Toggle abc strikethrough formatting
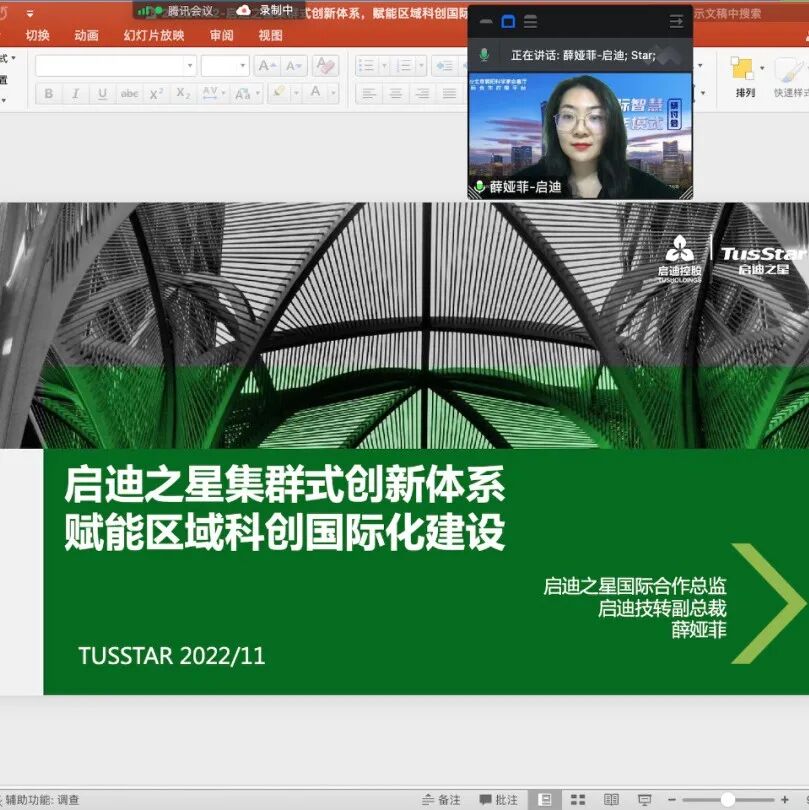The image size is (809, 810). (x=129, y=94)
